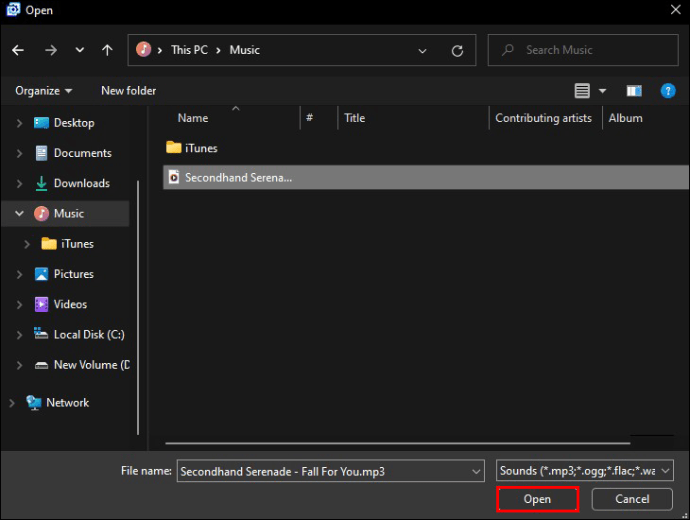The height and width of the screenshot is (520, 690).
Task: Select Music in the address path
Action: click(x=245, y=50)
